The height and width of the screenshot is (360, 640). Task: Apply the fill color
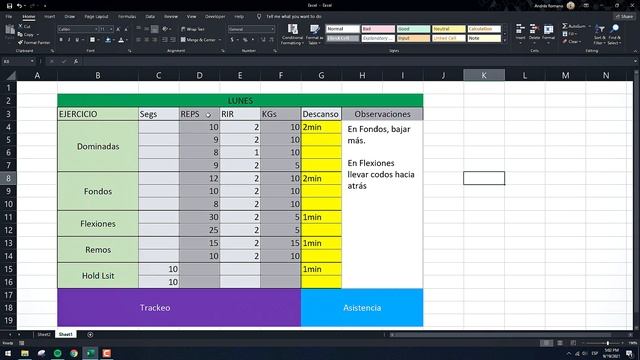click(x=108, y=40)
